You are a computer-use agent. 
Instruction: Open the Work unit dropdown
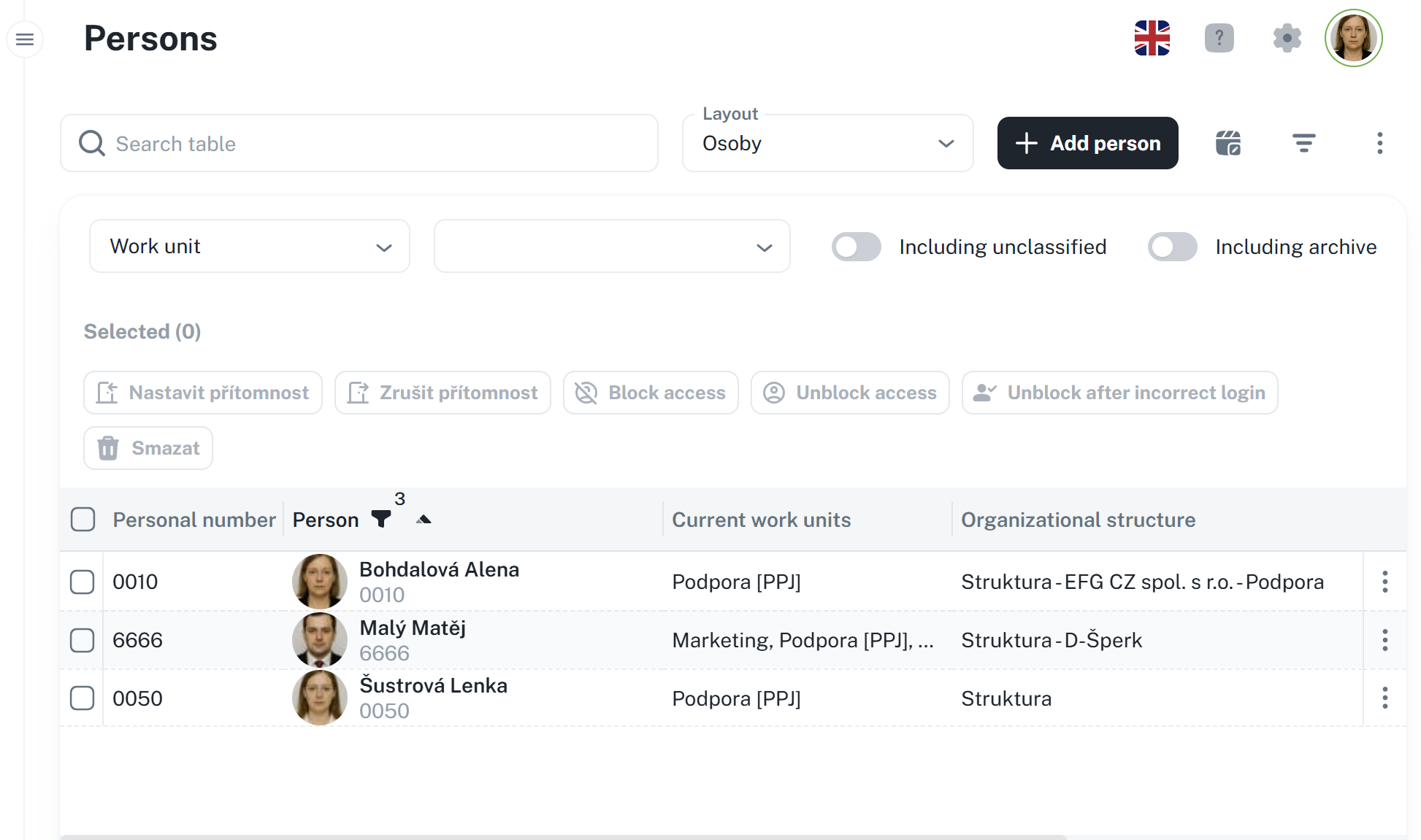click(x=249, y=247)
